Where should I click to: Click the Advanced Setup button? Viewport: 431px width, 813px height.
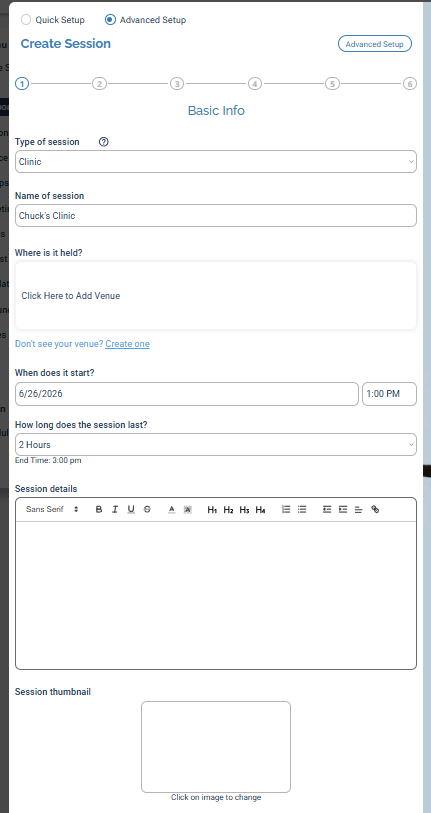375,44
